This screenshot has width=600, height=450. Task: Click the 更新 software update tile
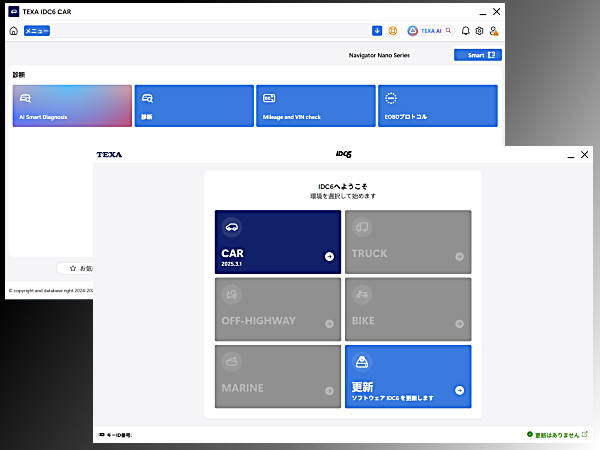tap(408, 376)
